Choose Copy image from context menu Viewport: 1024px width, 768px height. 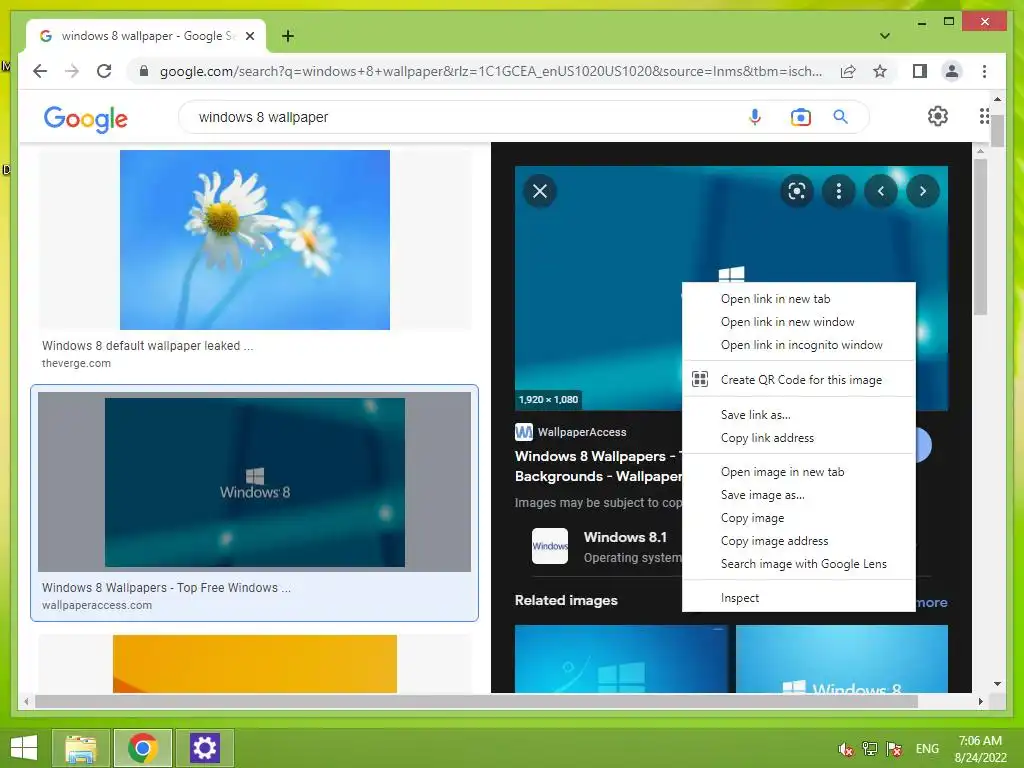pos(799,518)
